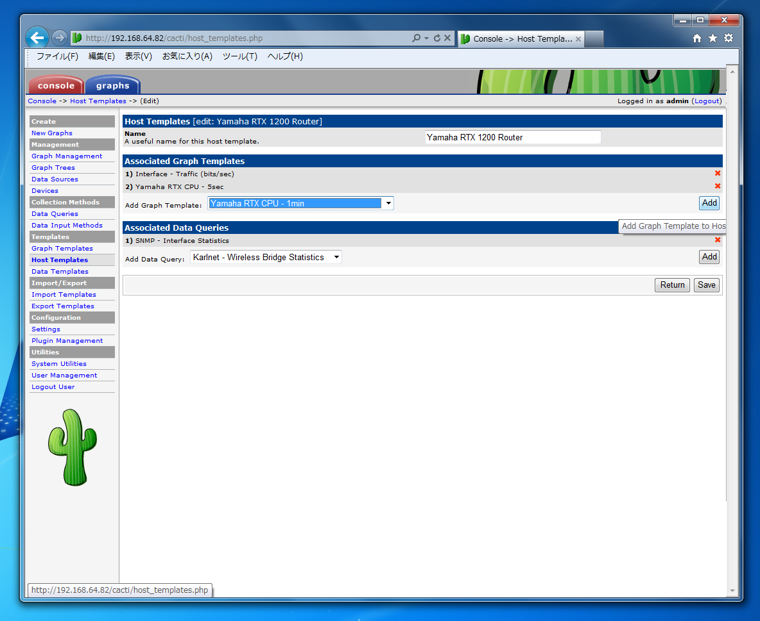Open User Management in sidebar

[x=64, y=375]
